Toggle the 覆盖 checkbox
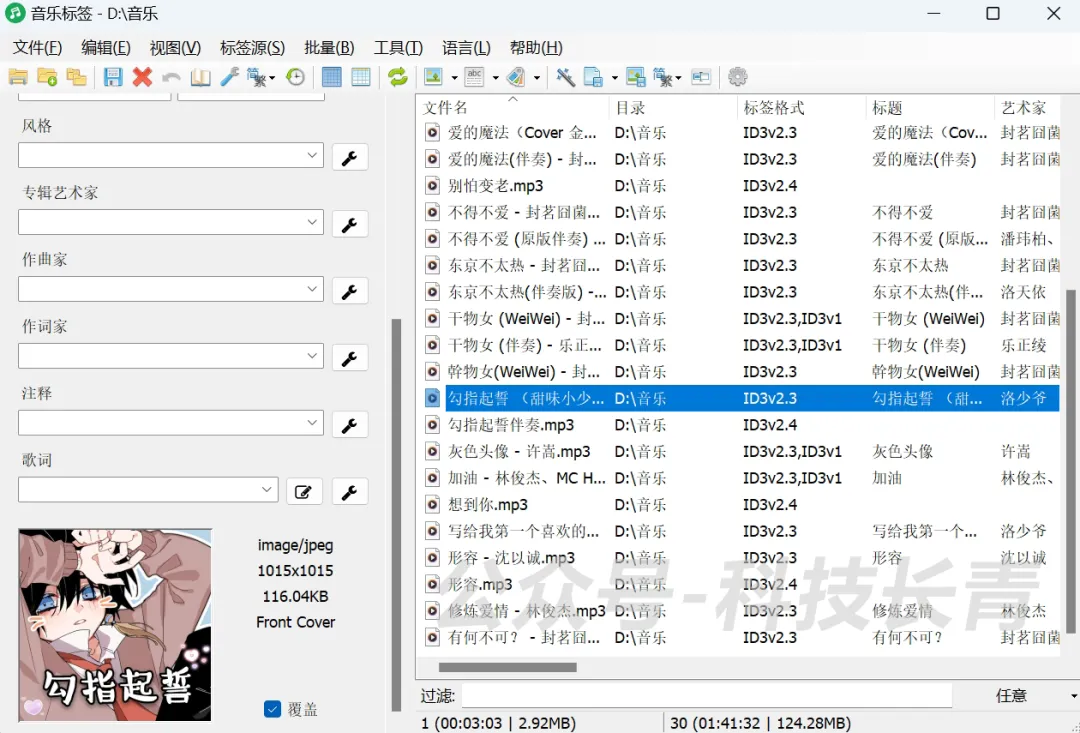1080x733 pixels. 272,709
